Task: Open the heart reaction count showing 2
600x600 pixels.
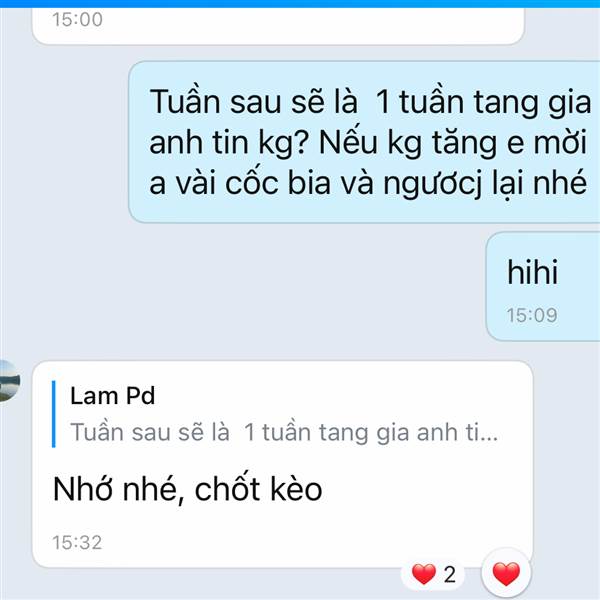Action: [433, 574]
